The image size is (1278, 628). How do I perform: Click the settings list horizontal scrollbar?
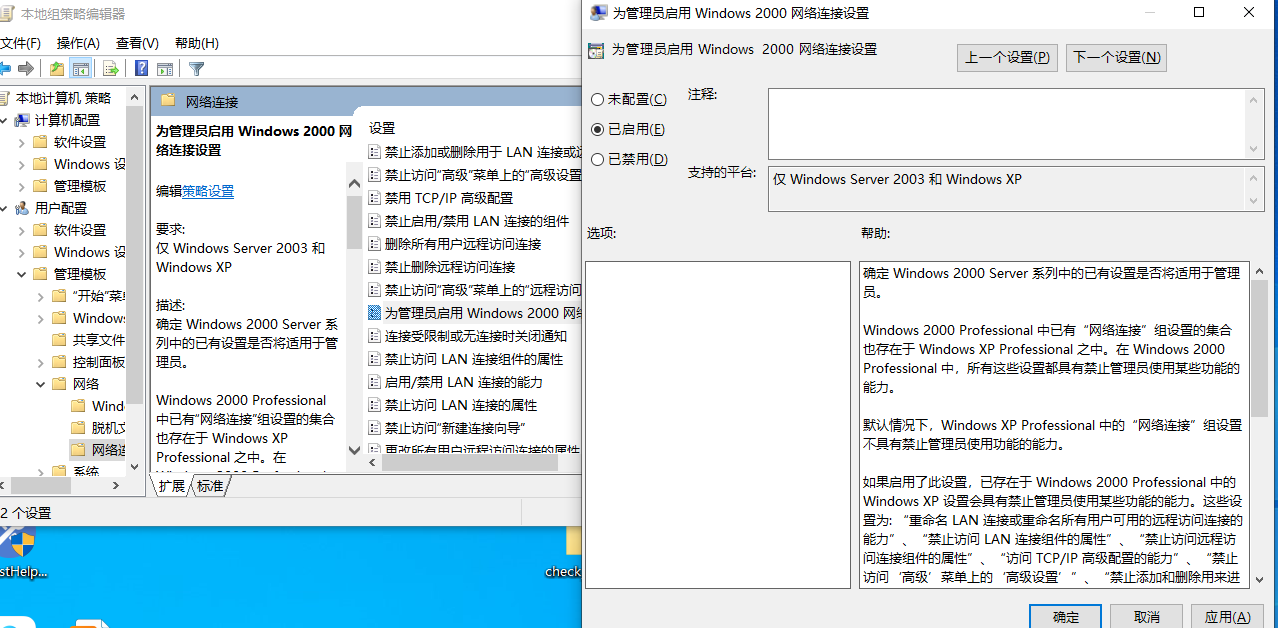pyautogui.click(x=469, y=463)
